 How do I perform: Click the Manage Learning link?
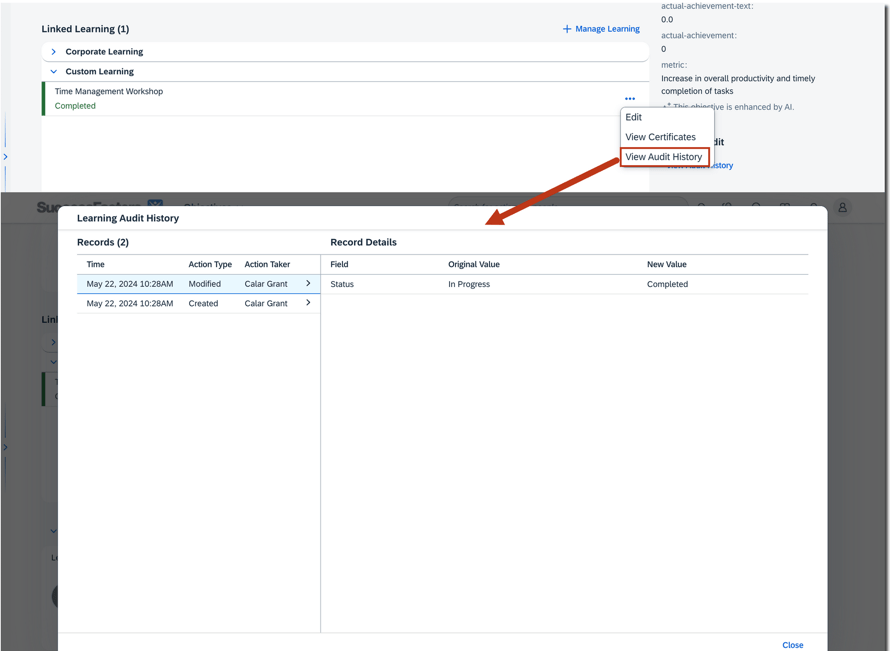point(607,29)
